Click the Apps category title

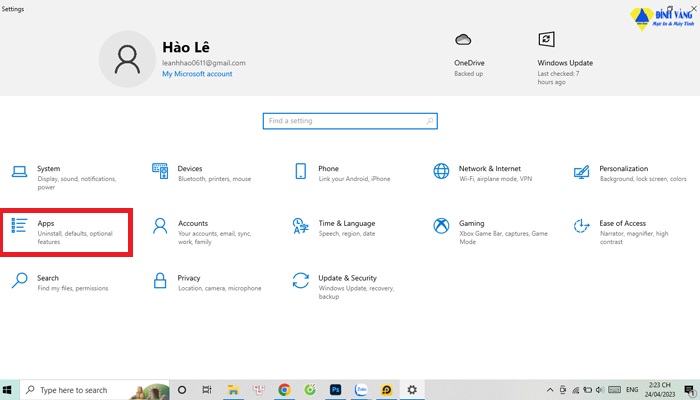(x=46, y=223)
